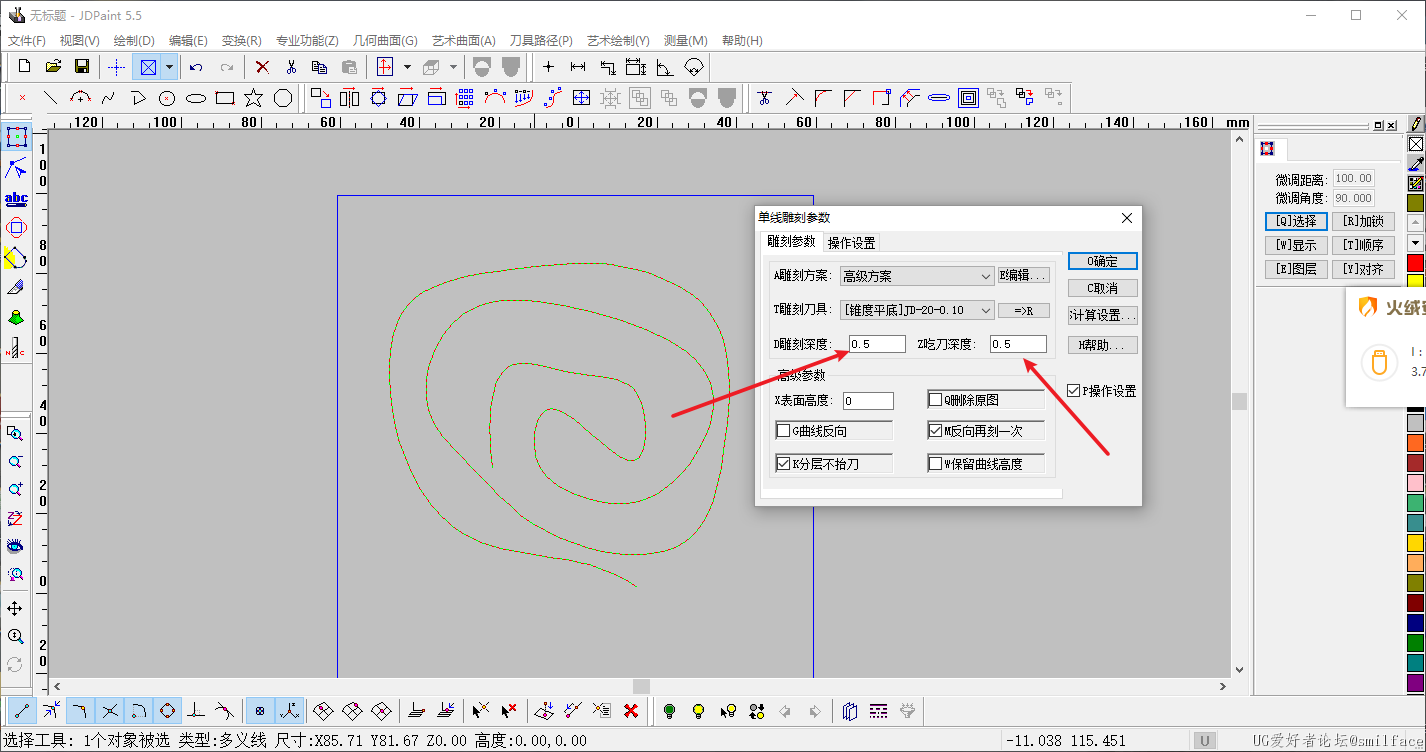Click the horizontal dimension measure icon
1426x752 pixels.
coord(578,67)
